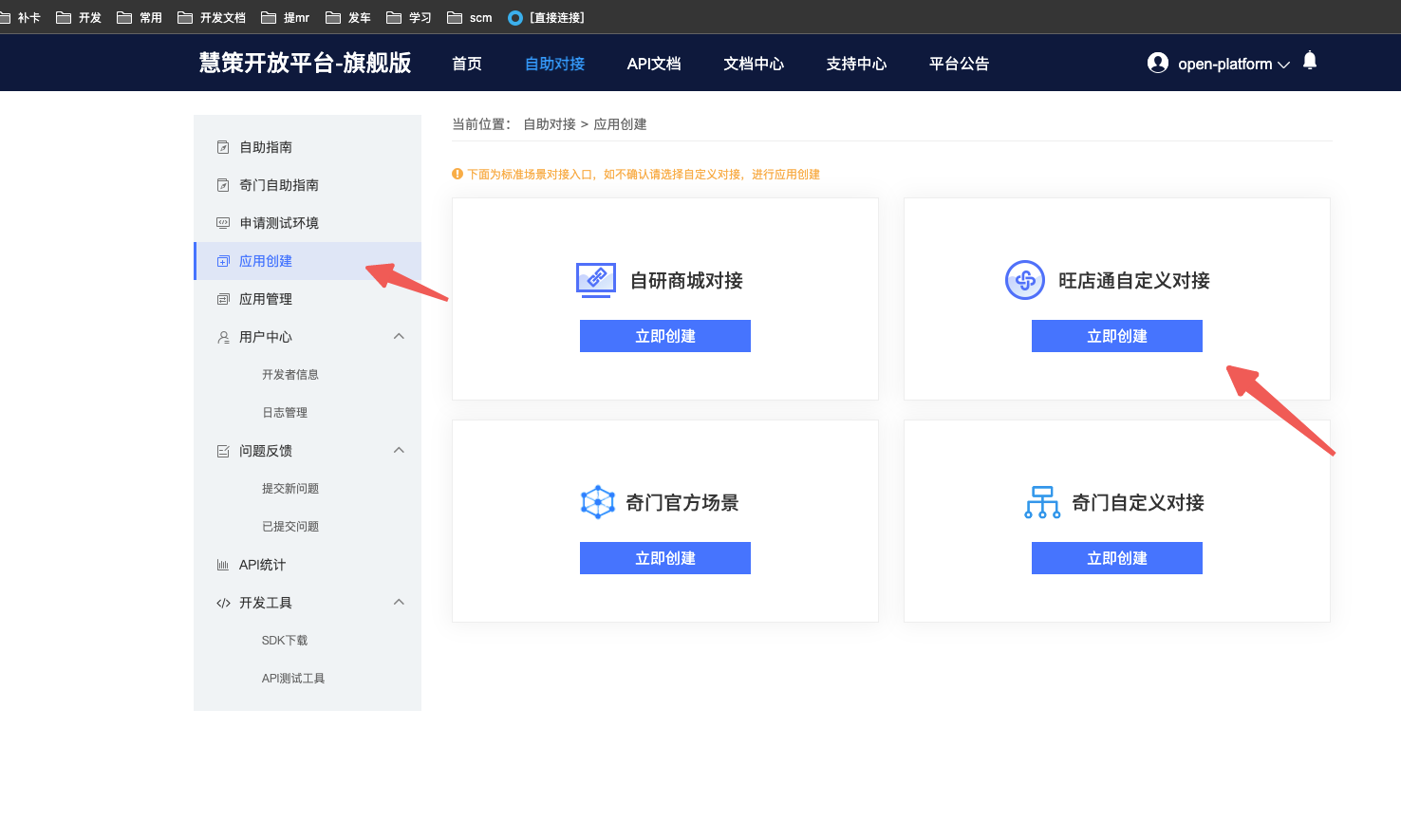Open the open-platform account dropdown
1401x840 pixels.
point(1233,64)
